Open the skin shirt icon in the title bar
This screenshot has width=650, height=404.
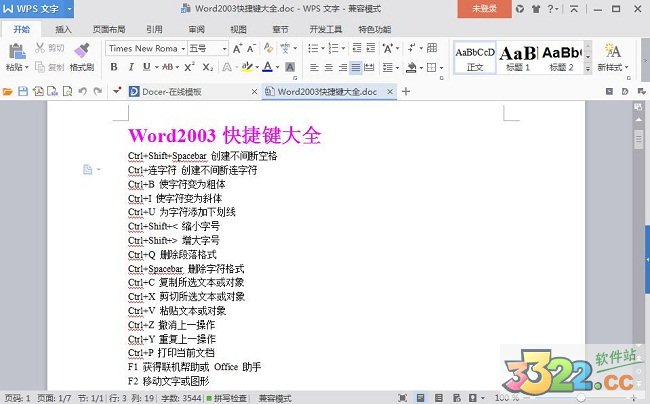(536, 9)
